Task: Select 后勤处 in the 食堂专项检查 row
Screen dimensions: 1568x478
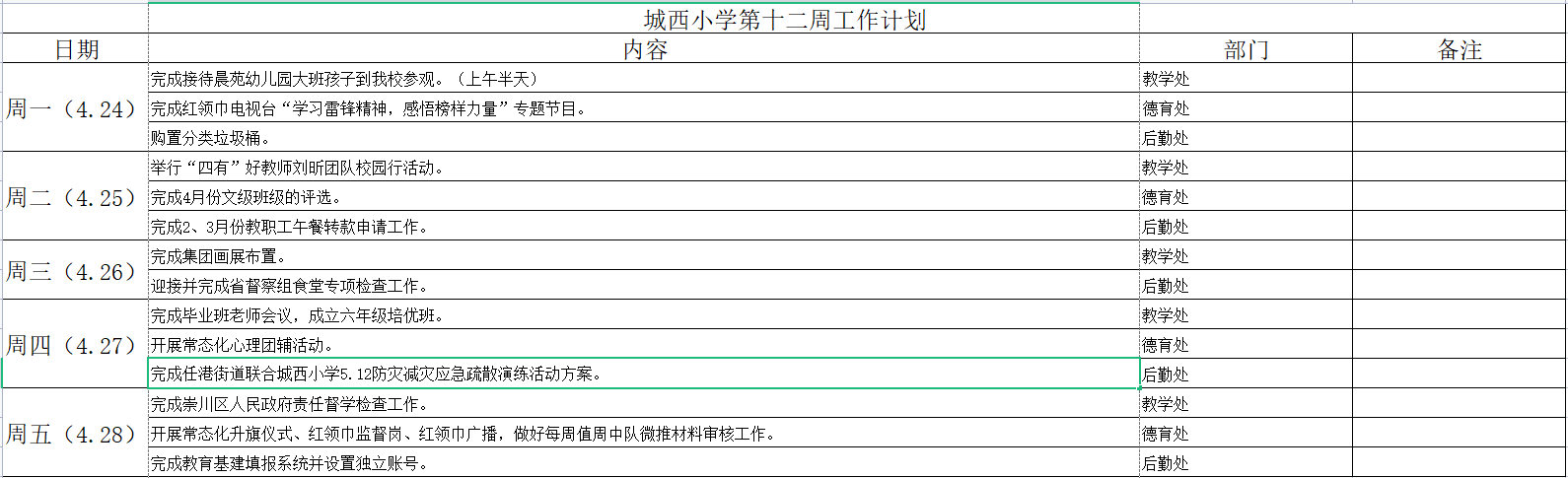Action: 1246,285
